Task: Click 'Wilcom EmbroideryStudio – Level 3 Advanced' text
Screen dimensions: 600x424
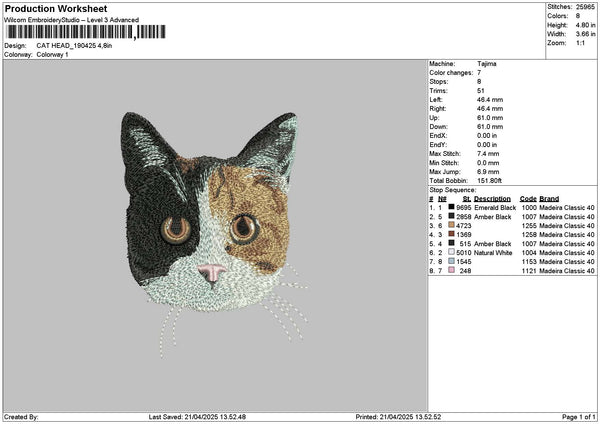Action: 72,20
